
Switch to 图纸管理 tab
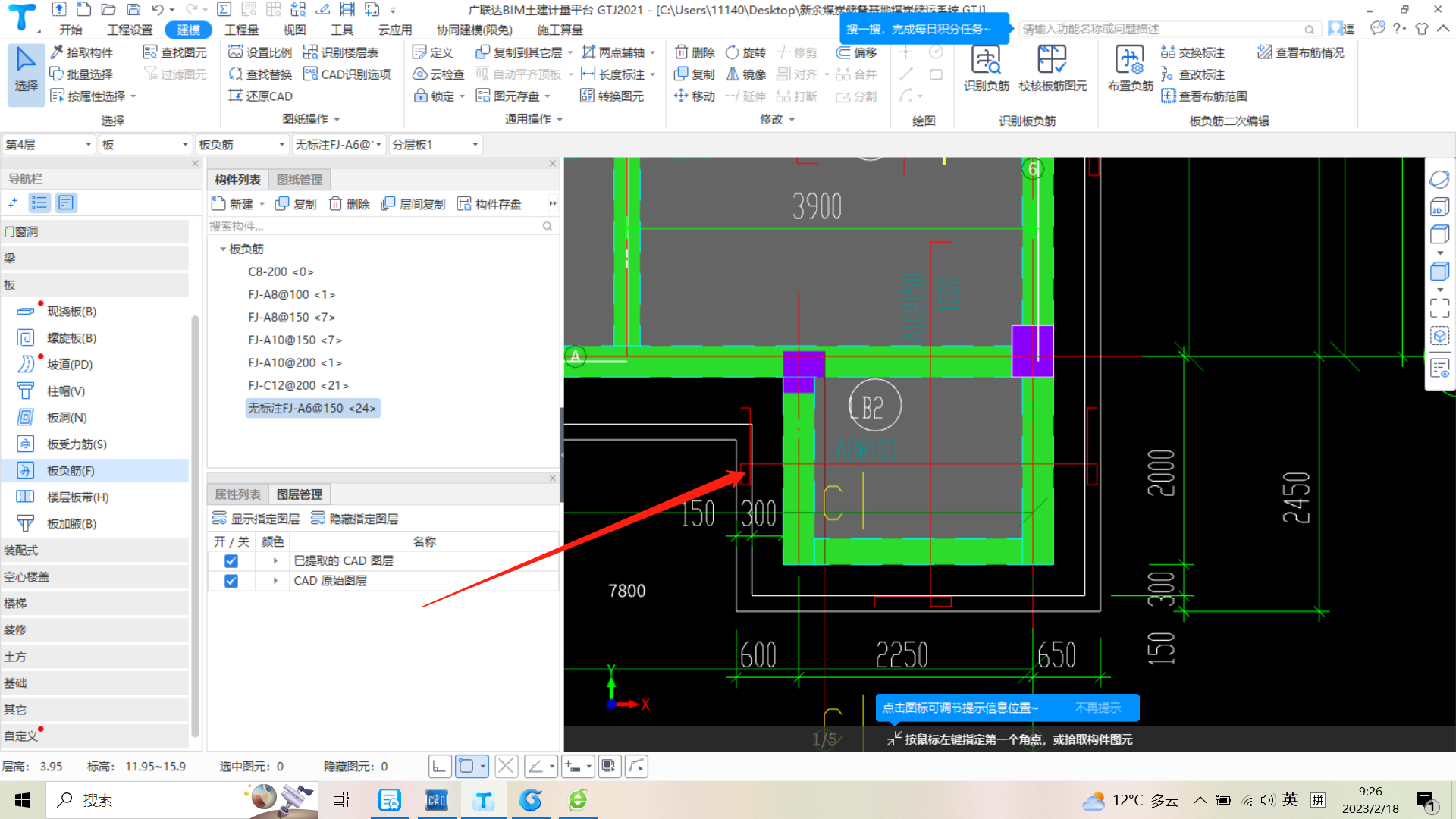[x=300, y=180]
